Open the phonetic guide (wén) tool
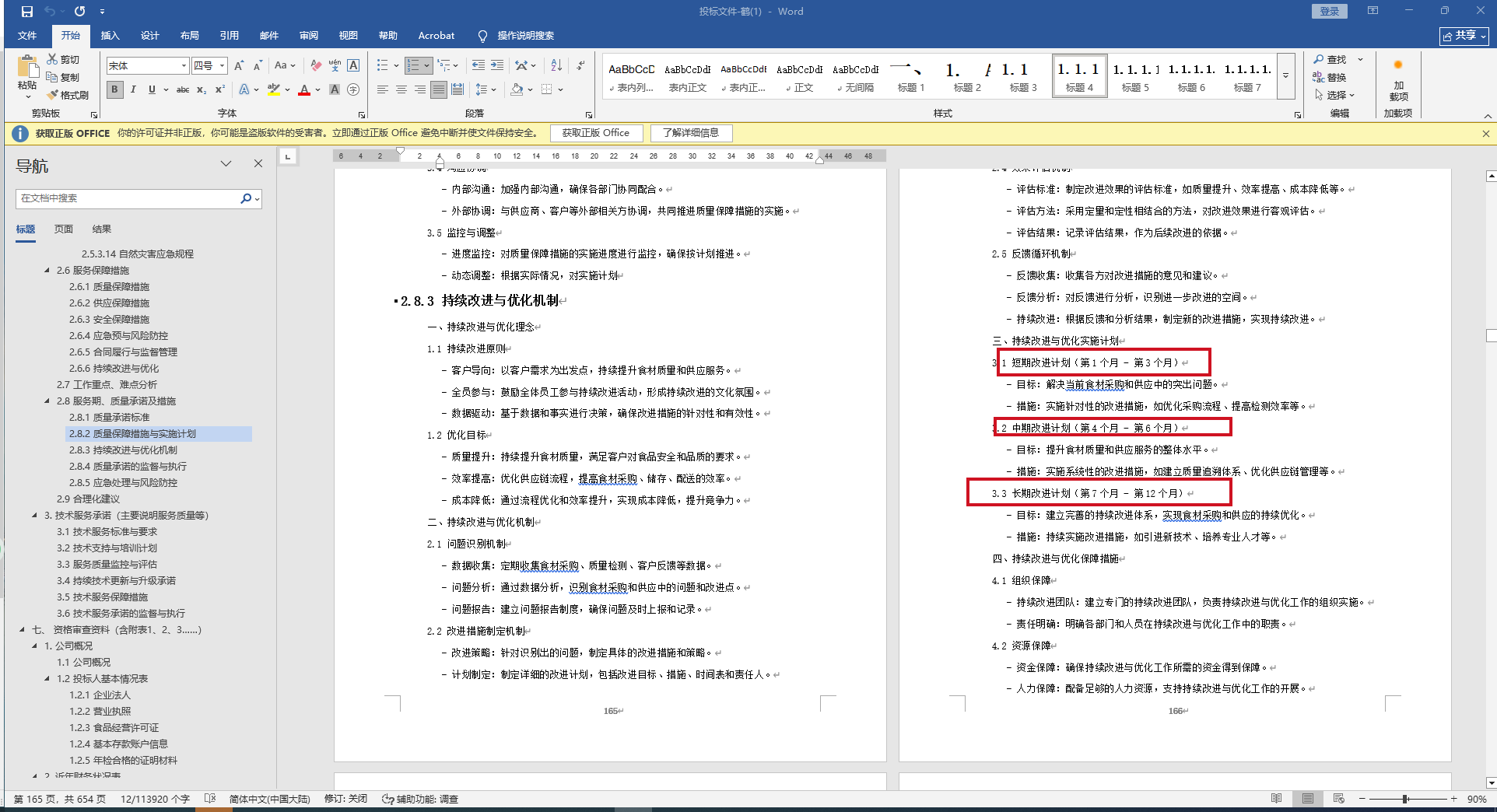 335,66
